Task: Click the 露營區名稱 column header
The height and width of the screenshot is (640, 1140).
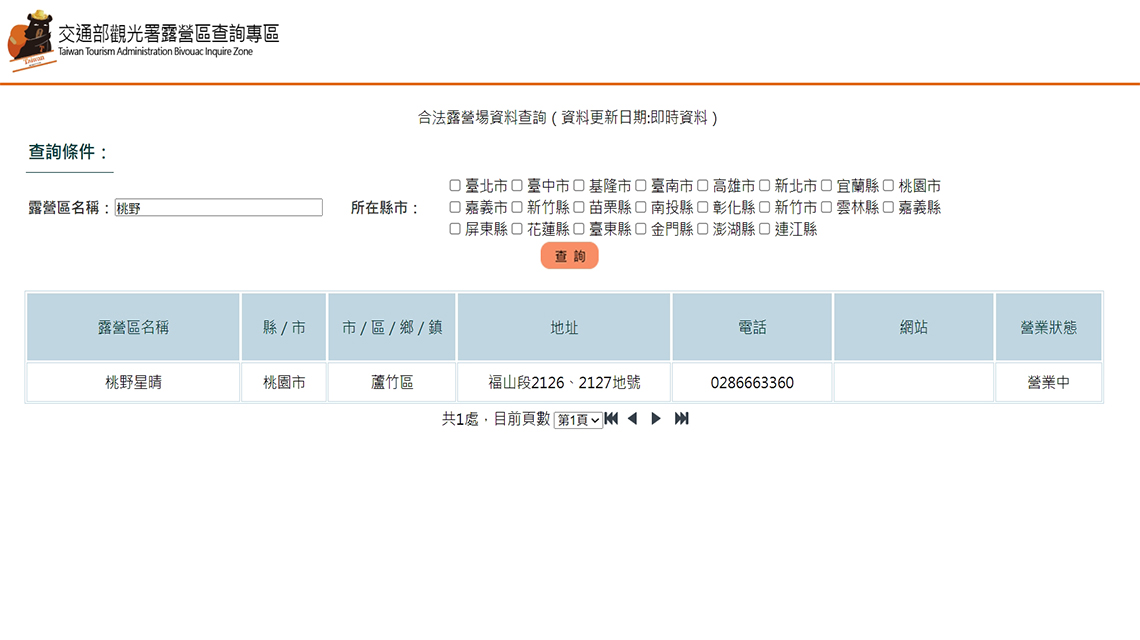Action: (x=133, y=327)
